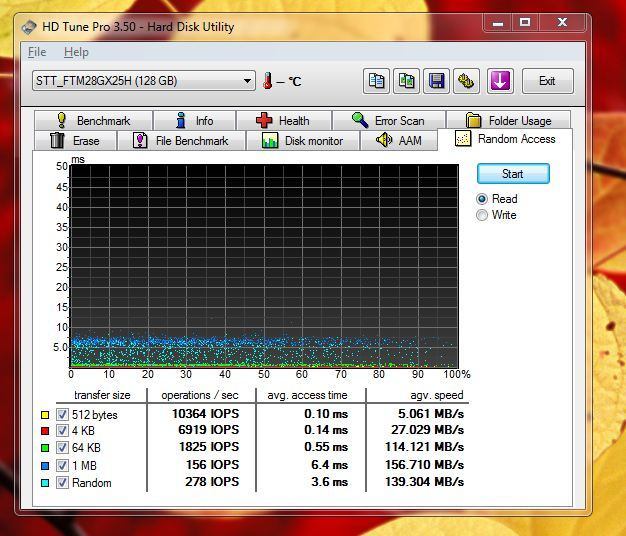Open the Erase tab
The width and height of the screenshot is (626, 536).
(75, 140)
